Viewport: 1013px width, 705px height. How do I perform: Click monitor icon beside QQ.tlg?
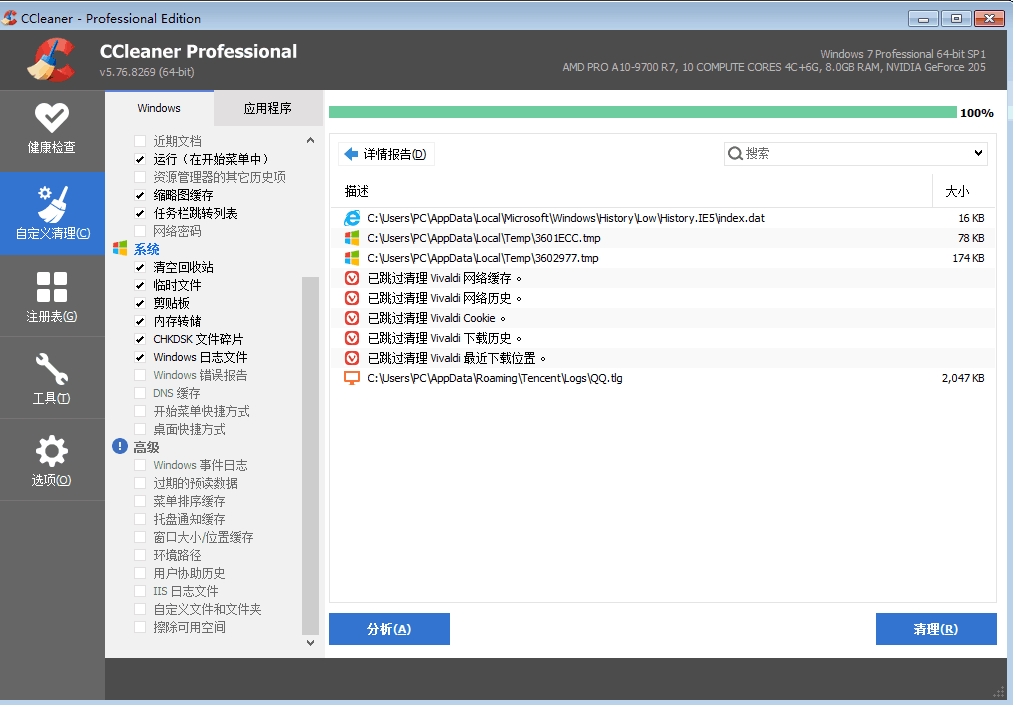pos(351,379)
